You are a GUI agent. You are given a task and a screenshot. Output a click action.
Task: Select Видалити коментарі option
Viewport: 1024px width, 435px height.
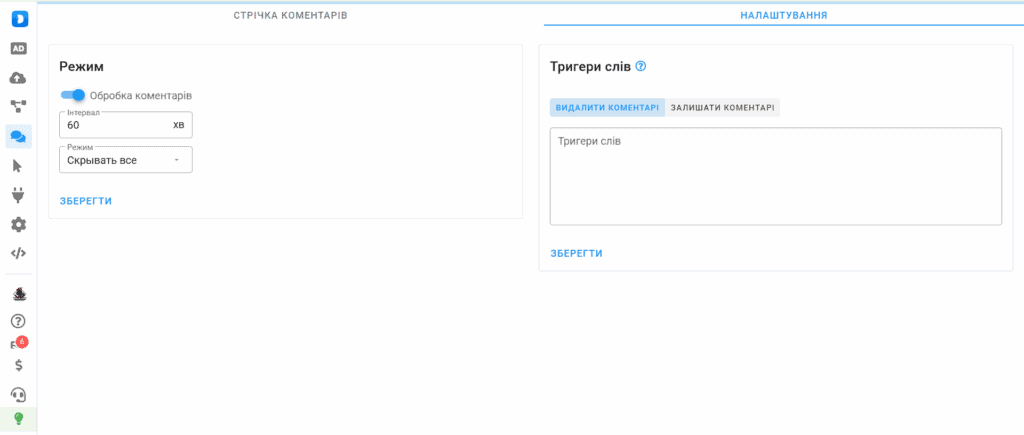point(607,108)
